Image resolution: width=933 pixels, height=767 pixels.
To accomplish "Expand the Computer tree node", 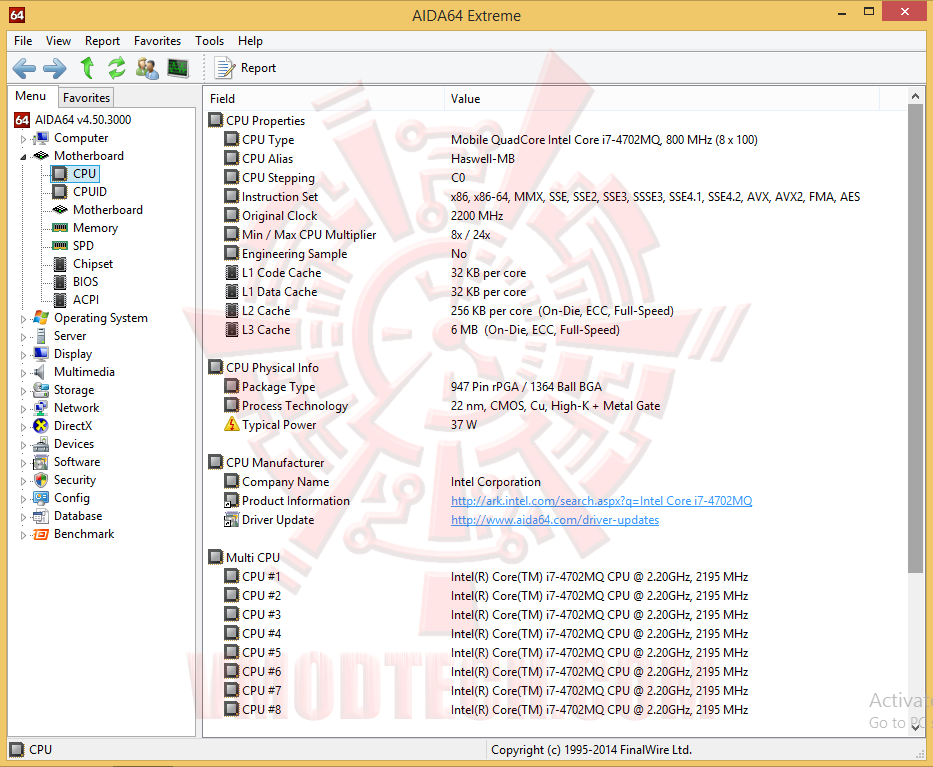I will (23, 139).
